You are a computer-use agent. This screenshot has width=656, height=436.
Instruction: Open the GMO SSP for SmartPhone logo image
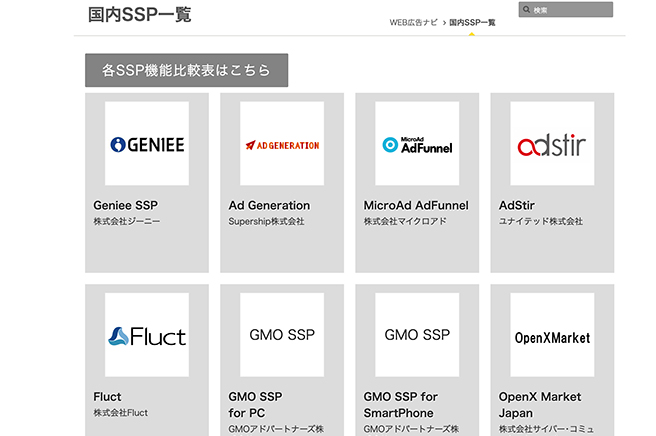pyautogui.click(x=417, y=335)
